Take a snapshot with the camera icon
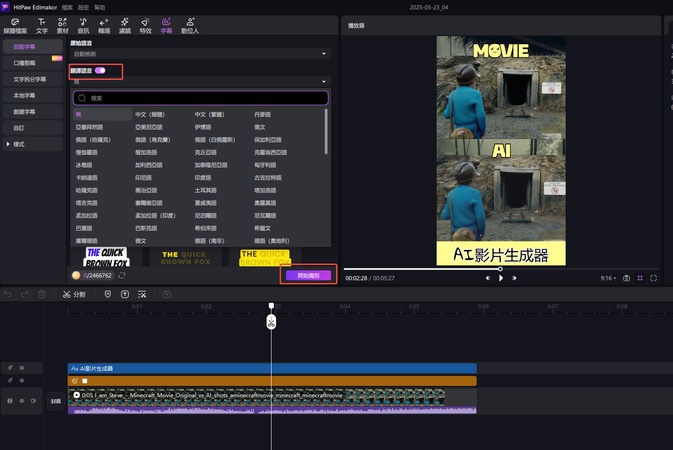673x450 pixels. (626, 278)
